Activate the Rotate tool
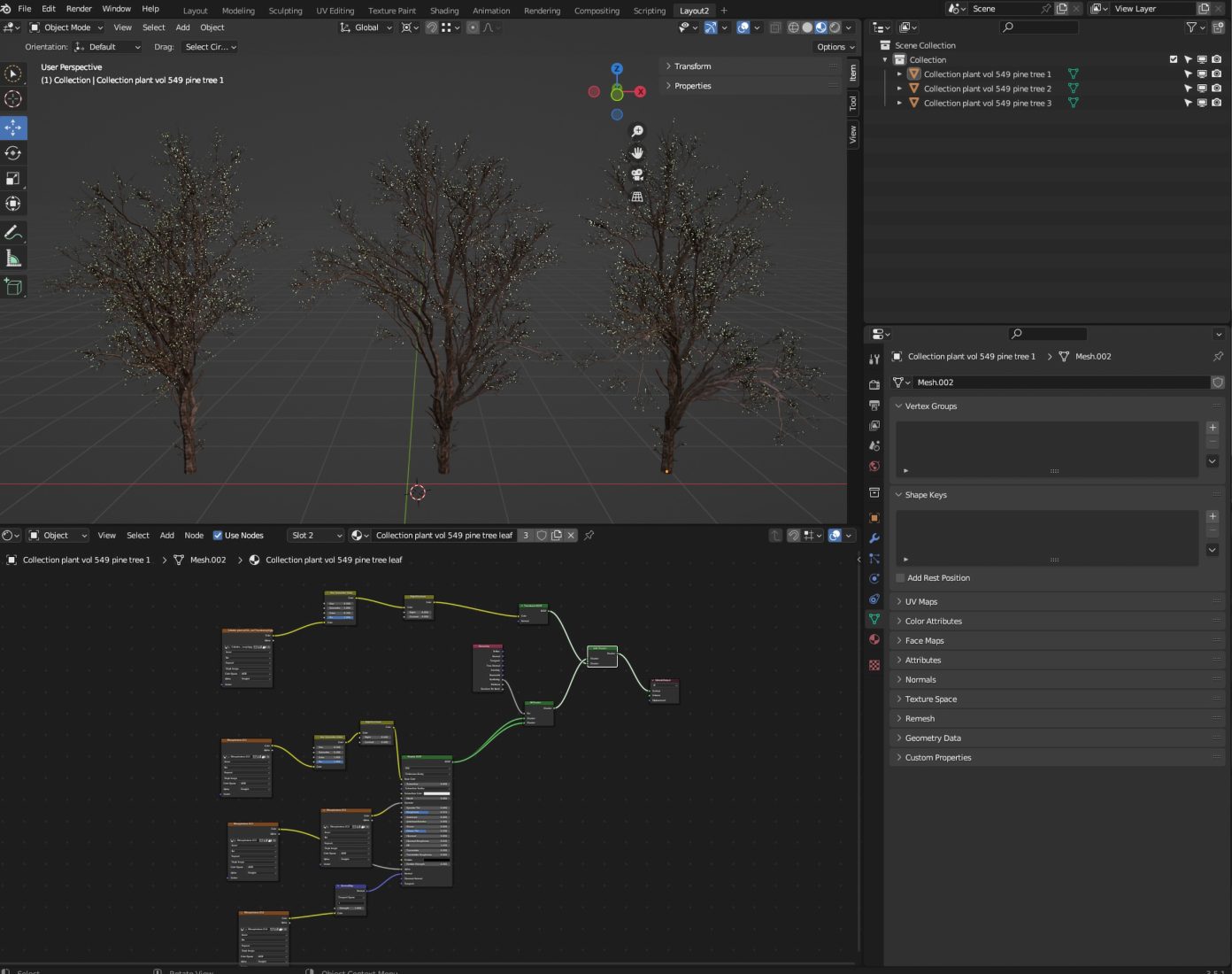Image resolution: width=1232 pixels, height=974 pixels. tap(13, 153)
